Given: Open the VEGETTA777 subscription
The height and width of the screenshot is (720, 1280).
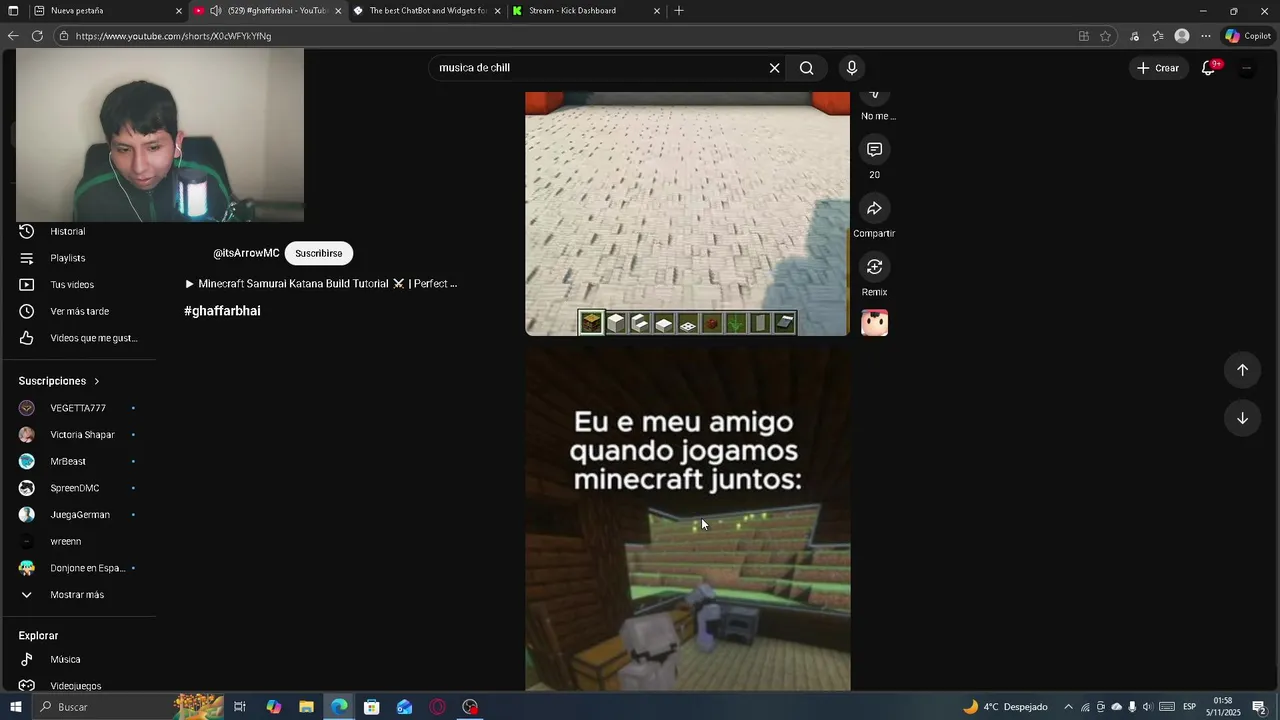Looking at the screenshot, I should (x=78, y=408).
